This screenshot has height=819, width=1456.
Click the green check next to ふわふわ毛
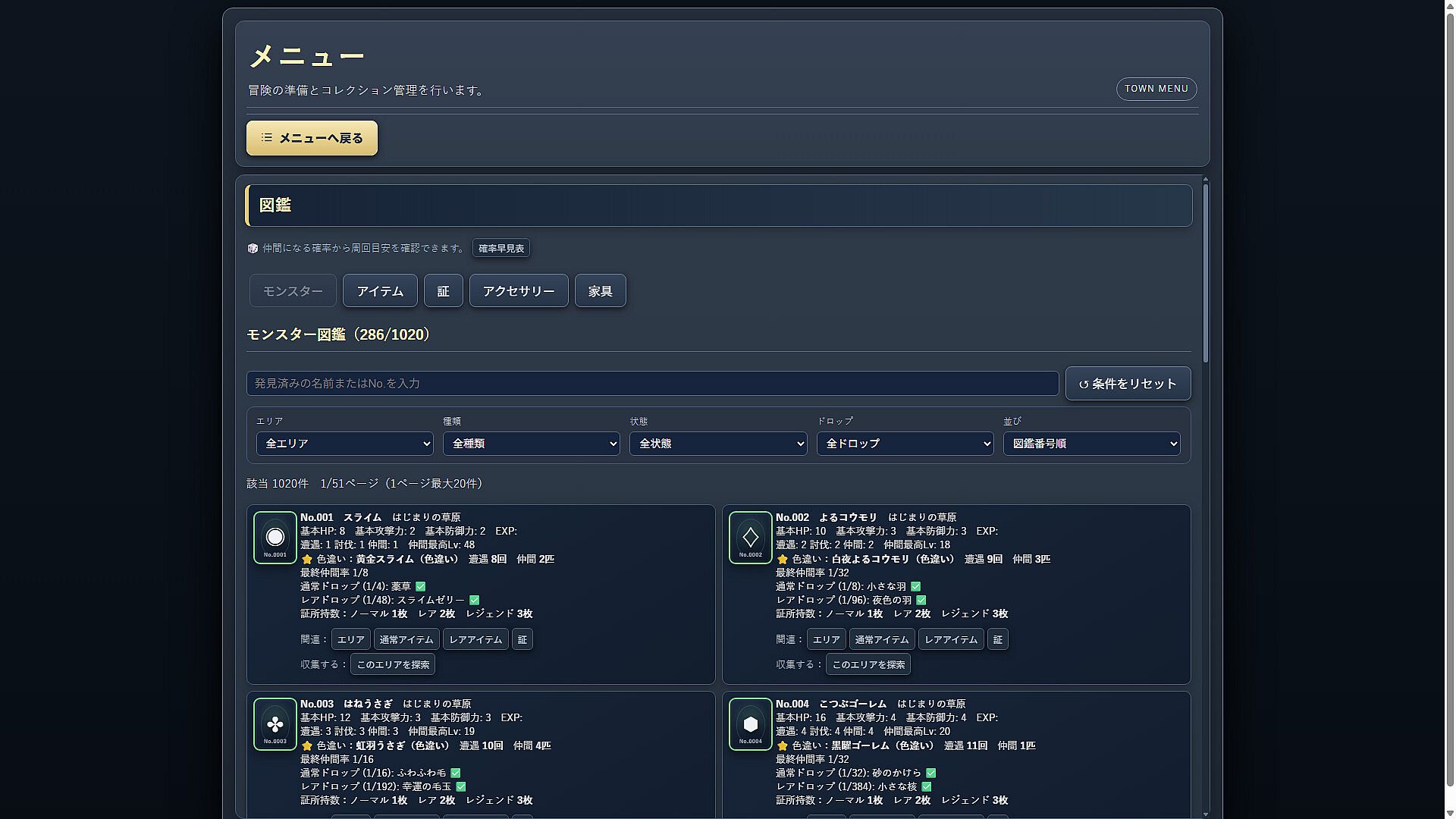point(456,773)
